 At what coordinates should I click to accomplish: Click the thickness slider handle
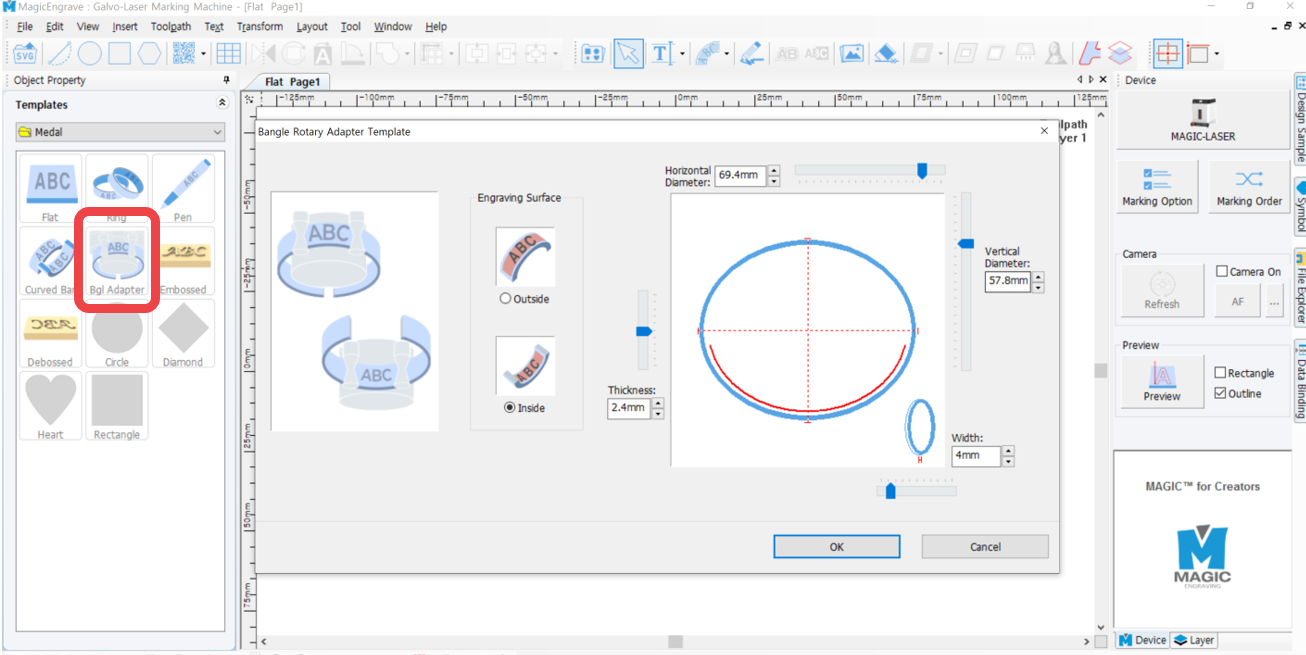[x=644, y=331]
